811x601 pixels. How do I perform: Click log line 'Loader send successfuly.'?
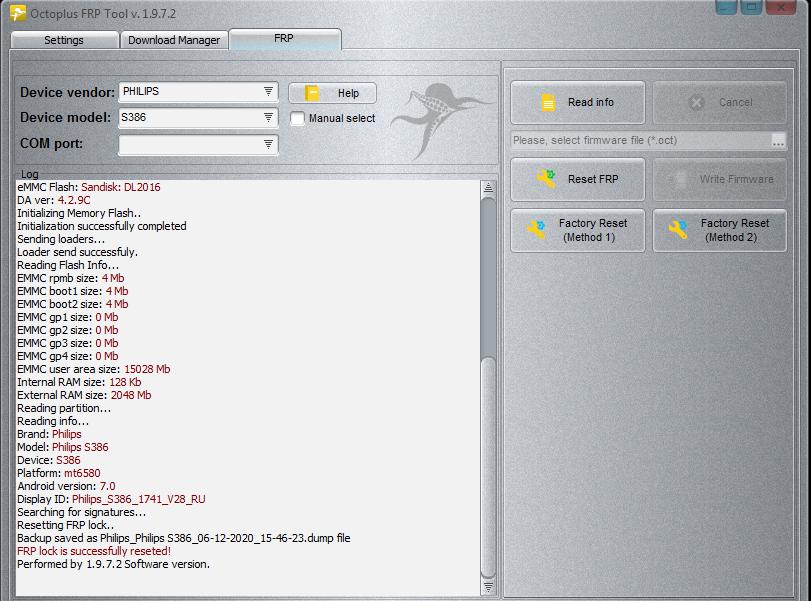tap(78, 252)
